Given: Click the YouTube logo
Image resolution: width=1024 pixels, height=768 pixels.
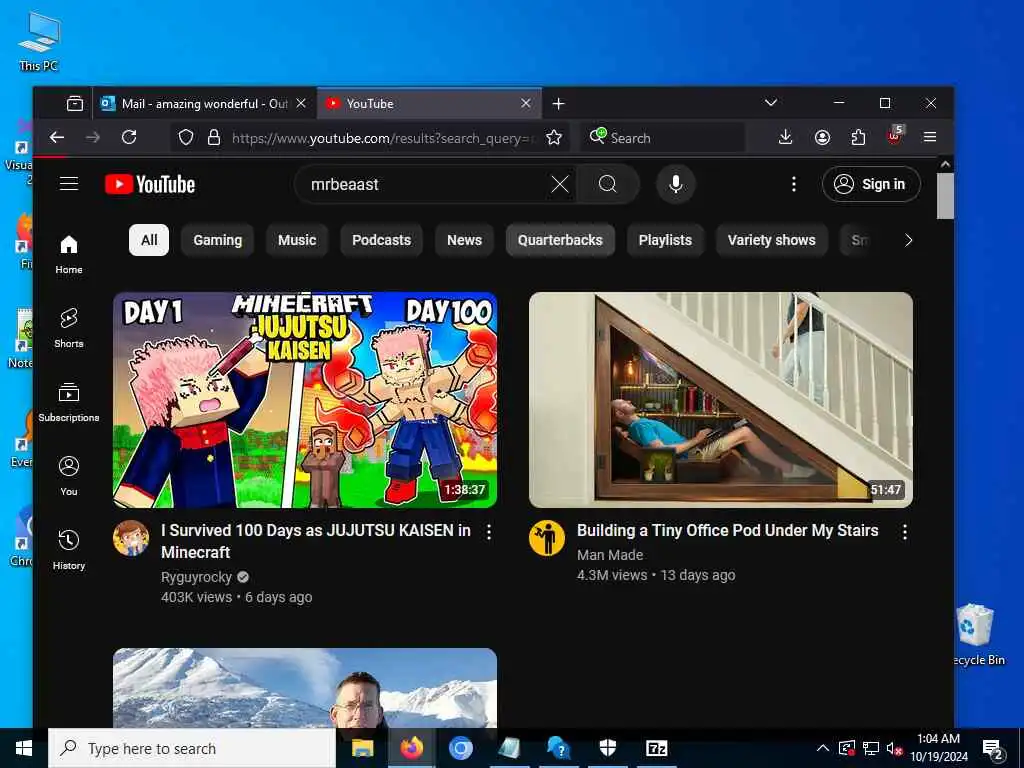Looking at the screenshot, I should [150, 185].
